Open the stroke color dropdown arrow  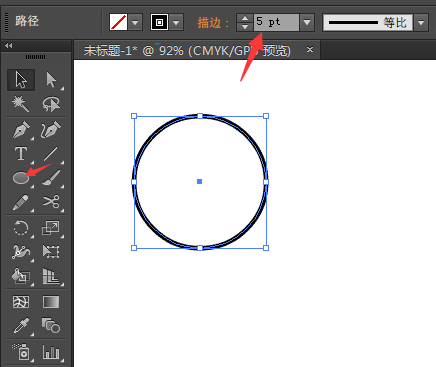(176, 23)
